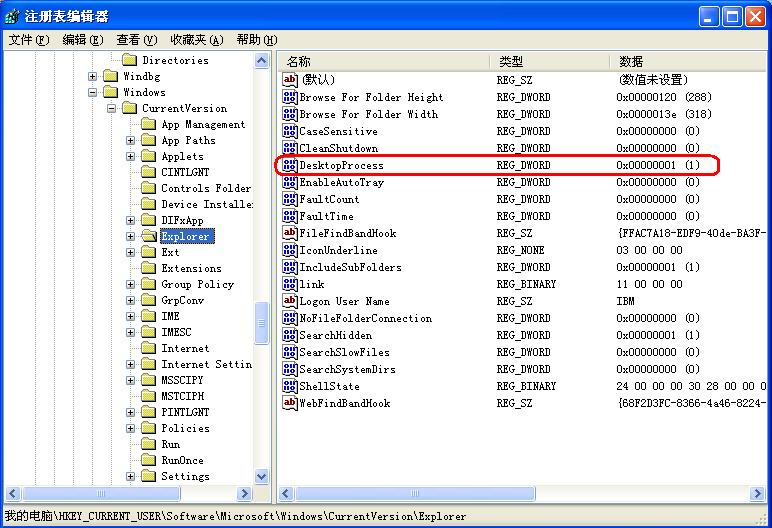
Task: Maximize the registry editor window
Action: pos(732,17)
